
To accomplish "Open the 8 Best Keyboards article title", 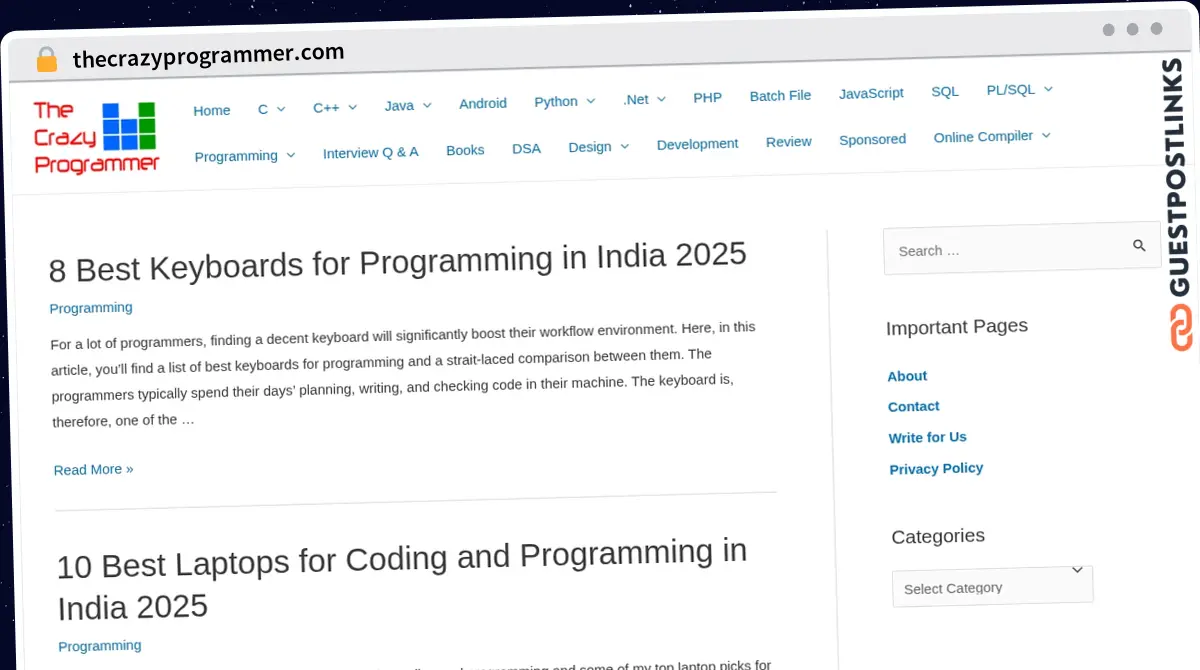I will [397, 258].
